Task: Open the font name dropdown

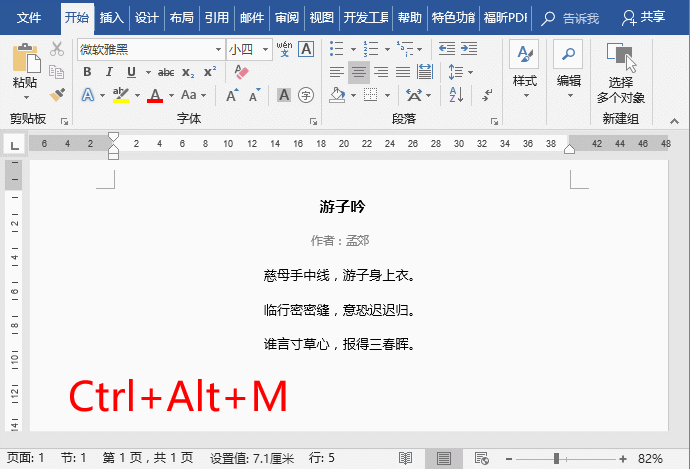Action: [218, 49]
